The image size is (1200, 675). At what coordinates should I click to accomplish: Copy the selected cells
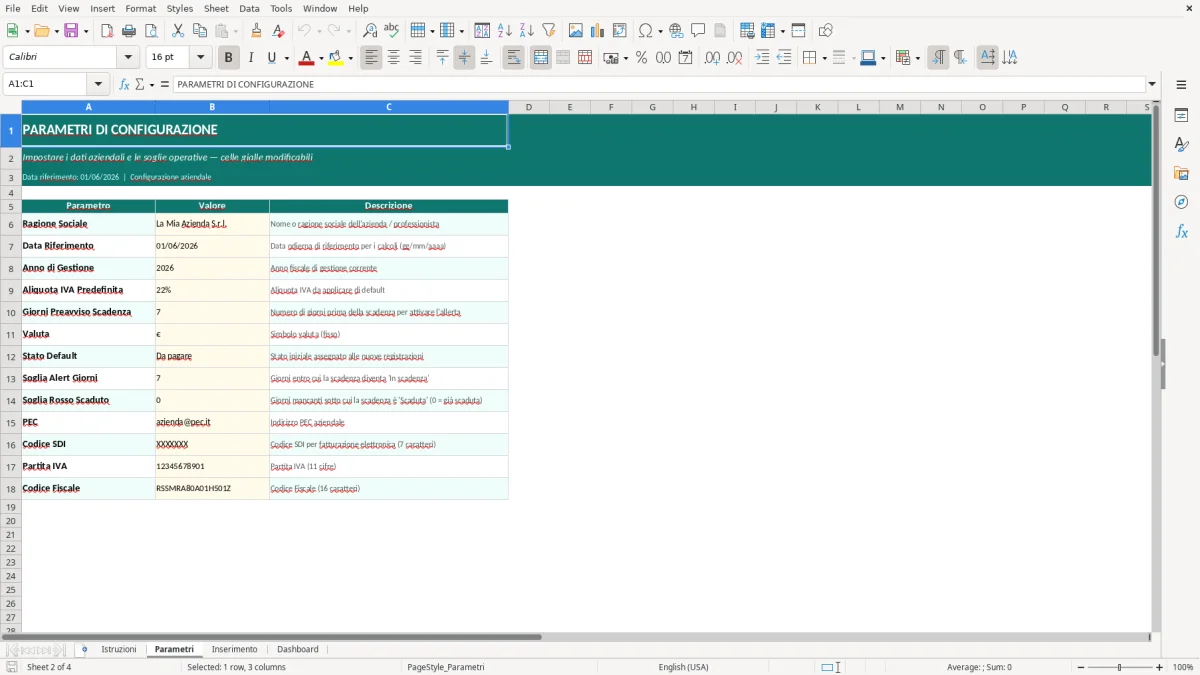click(x=199, y=31)
